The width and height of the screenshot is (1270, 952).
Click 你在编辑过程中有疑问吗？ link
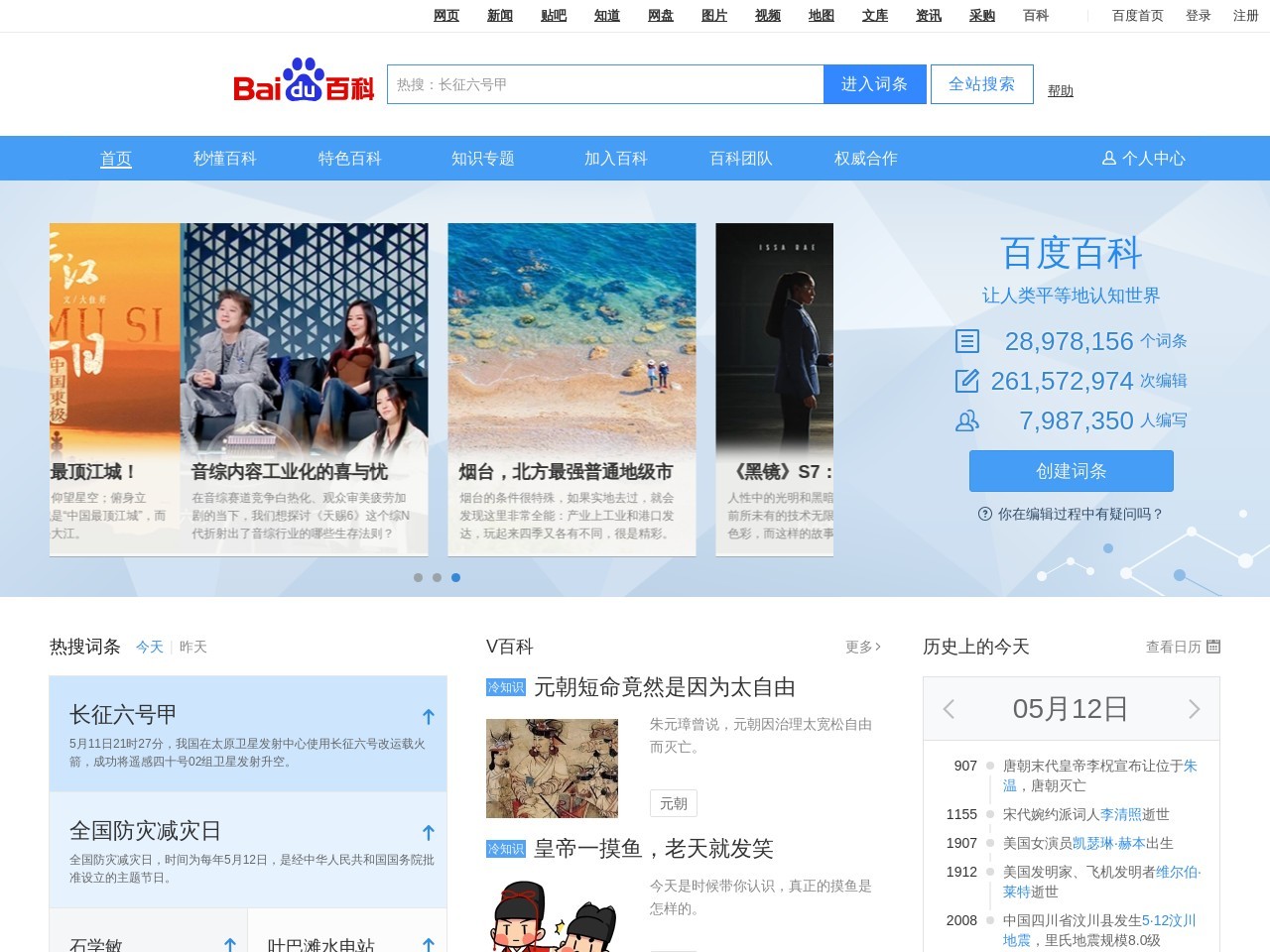tap(1080, 514)
